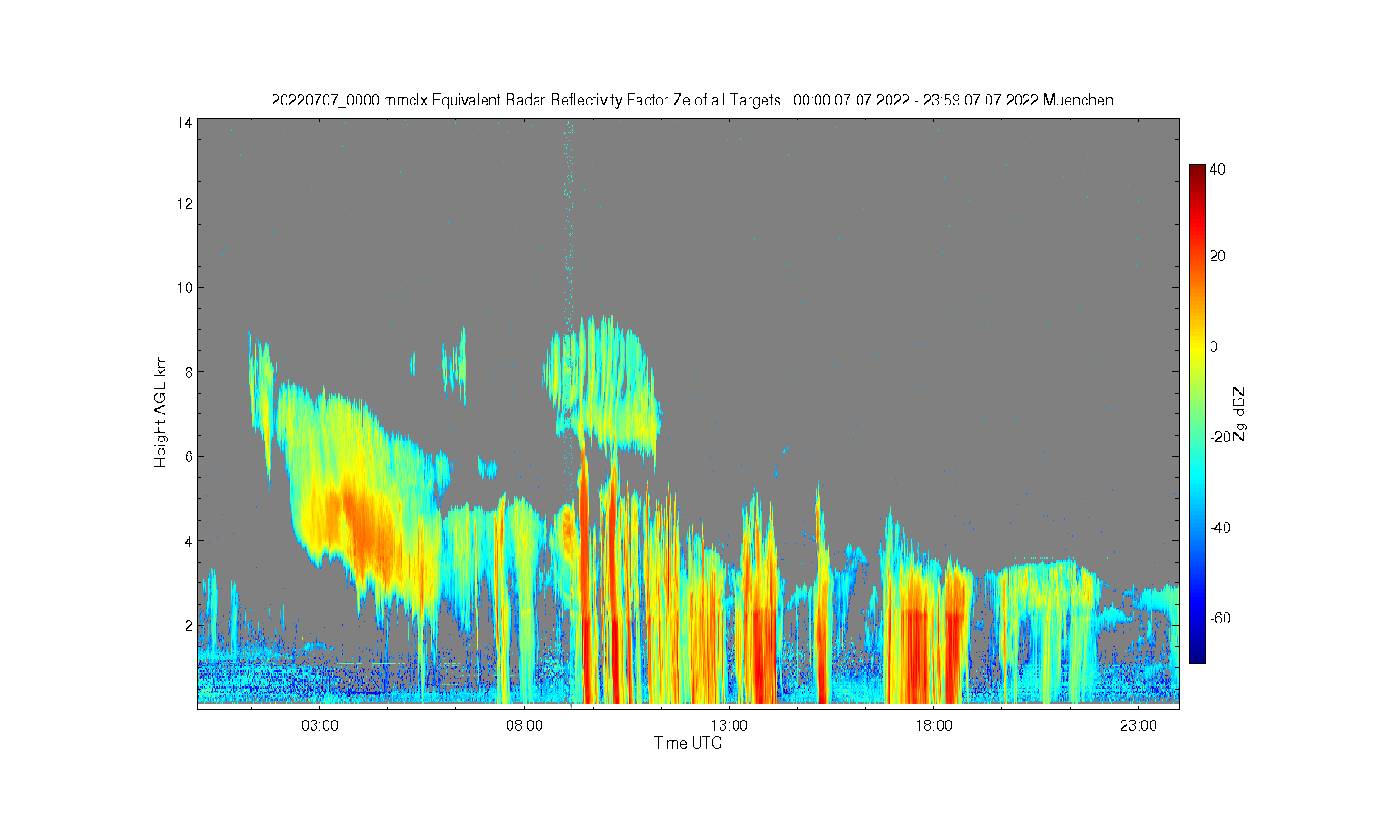Click the height tick label 2

tap(189, 624)
